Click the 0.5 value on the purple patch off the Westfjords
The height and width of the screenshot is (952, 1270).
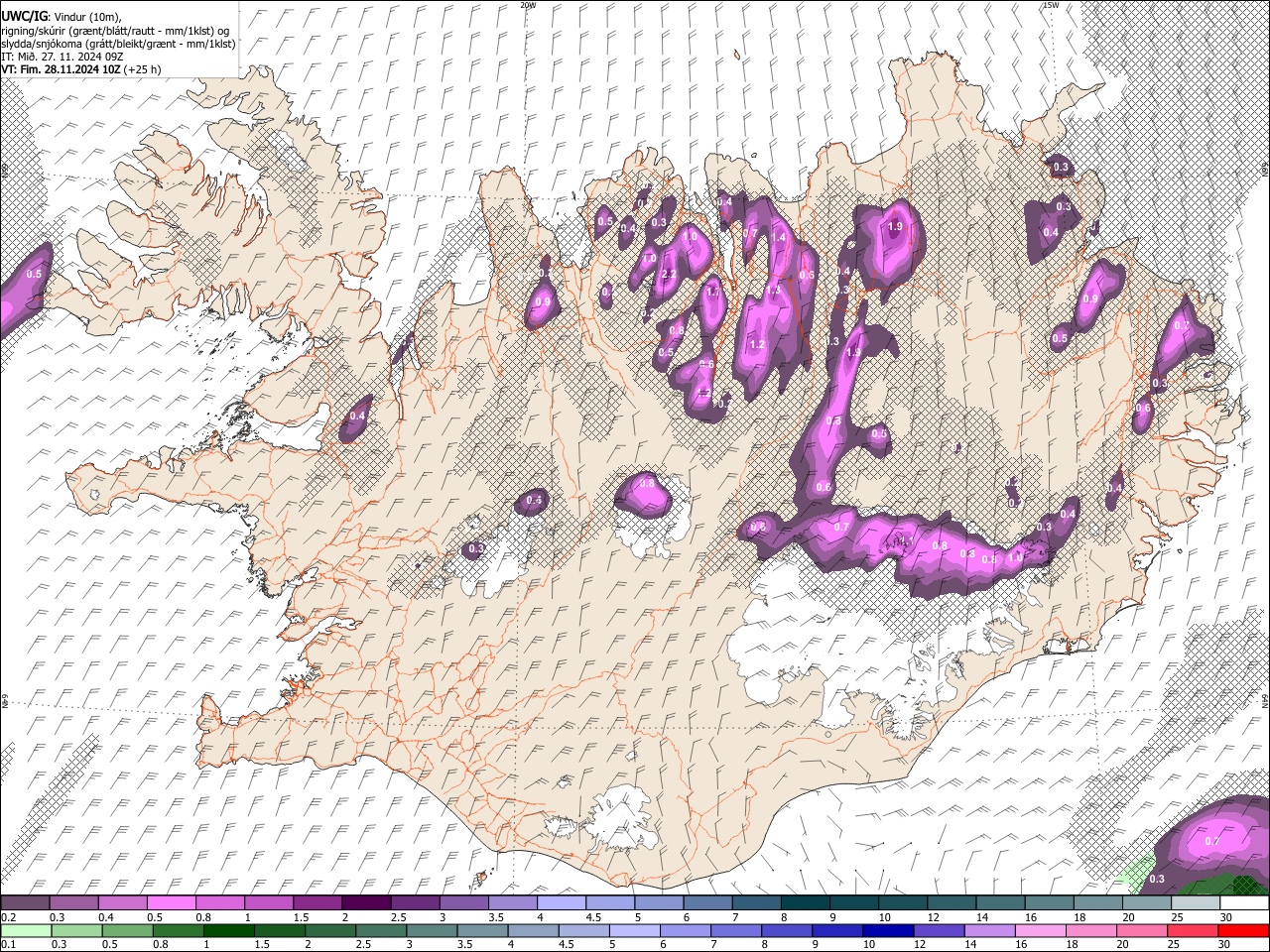pos(34,274)
